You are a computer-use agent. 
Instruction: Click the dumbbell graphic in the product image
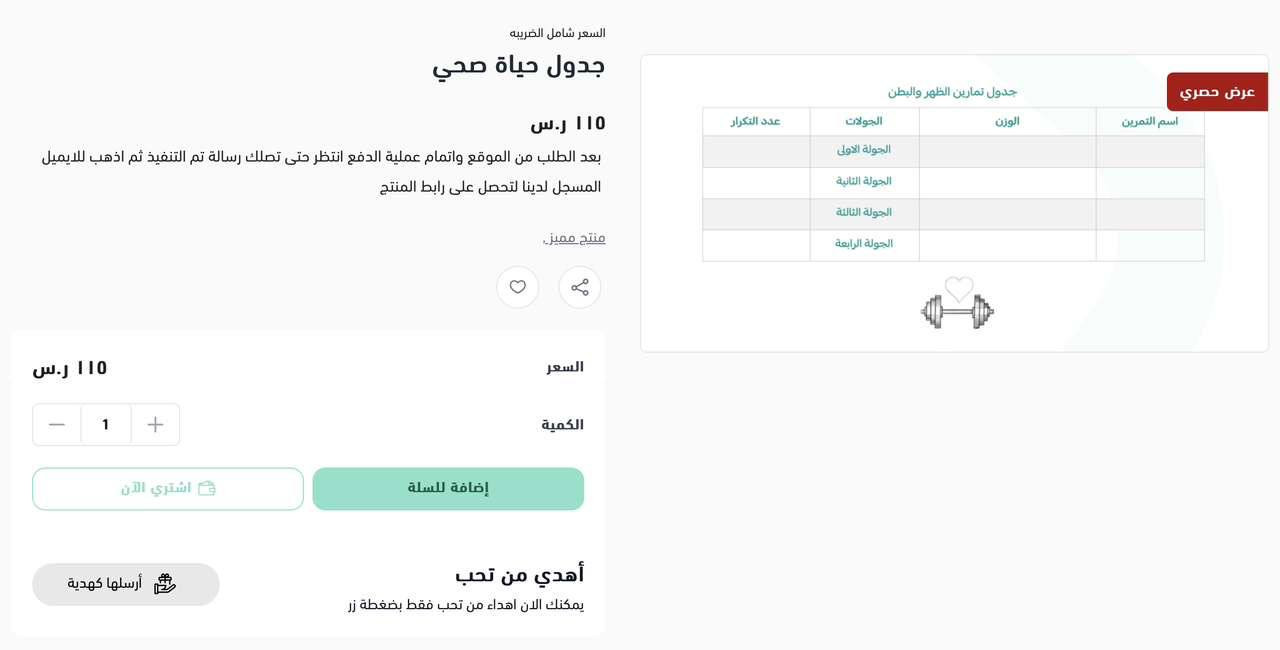click(957, 312)
